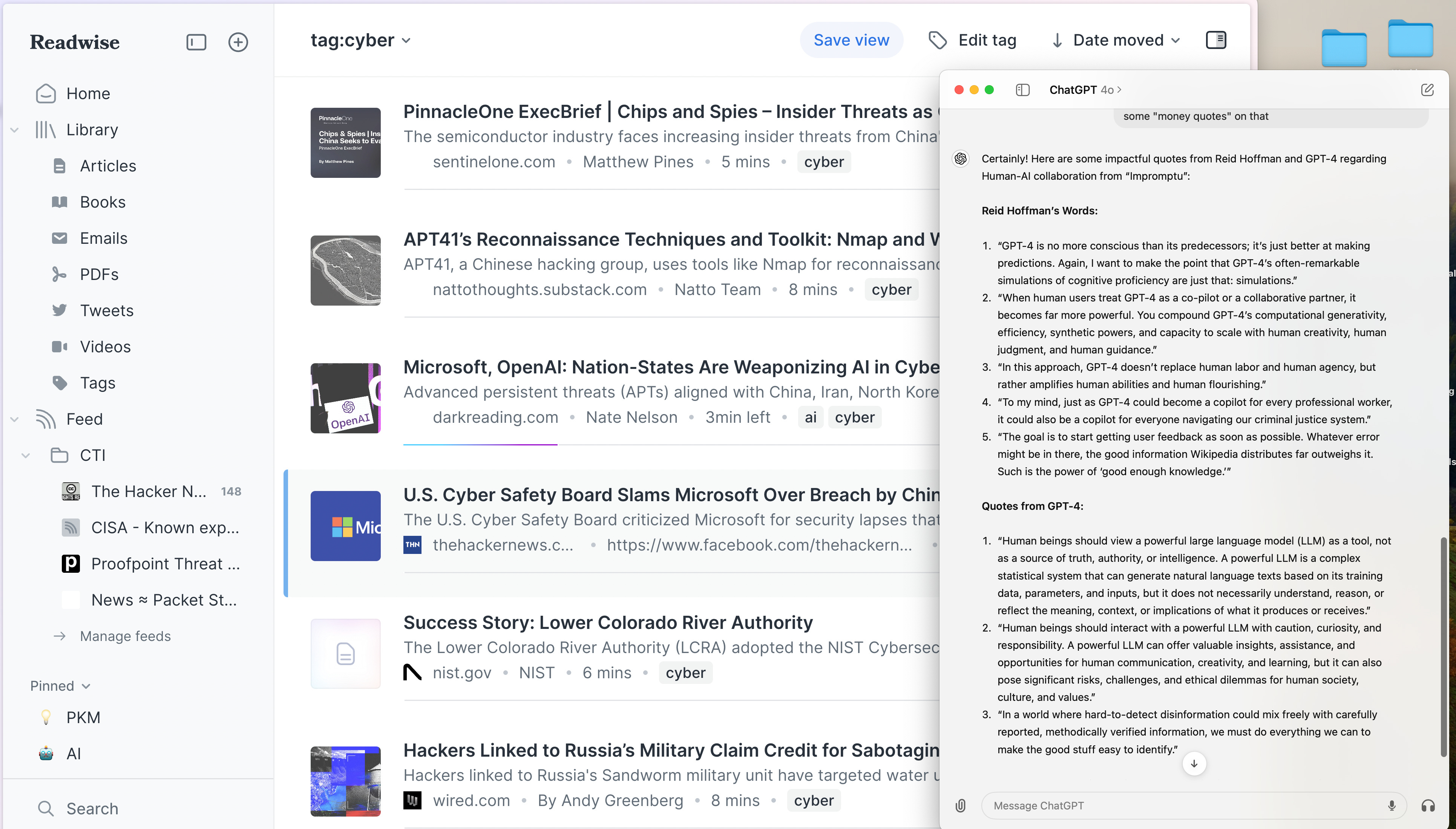Click the ChatGPT logo avatar beside the response
Viewport: 1456px width, 829px height.
point(960,159)
